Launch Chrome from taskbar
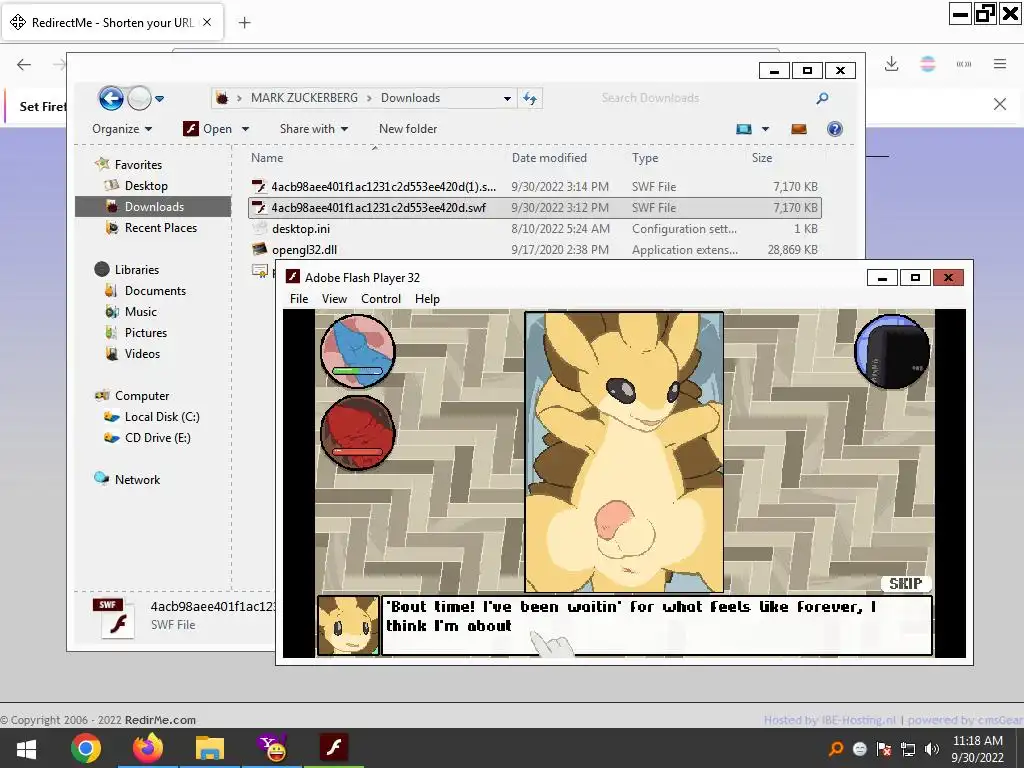 click(x=86, y=748)
